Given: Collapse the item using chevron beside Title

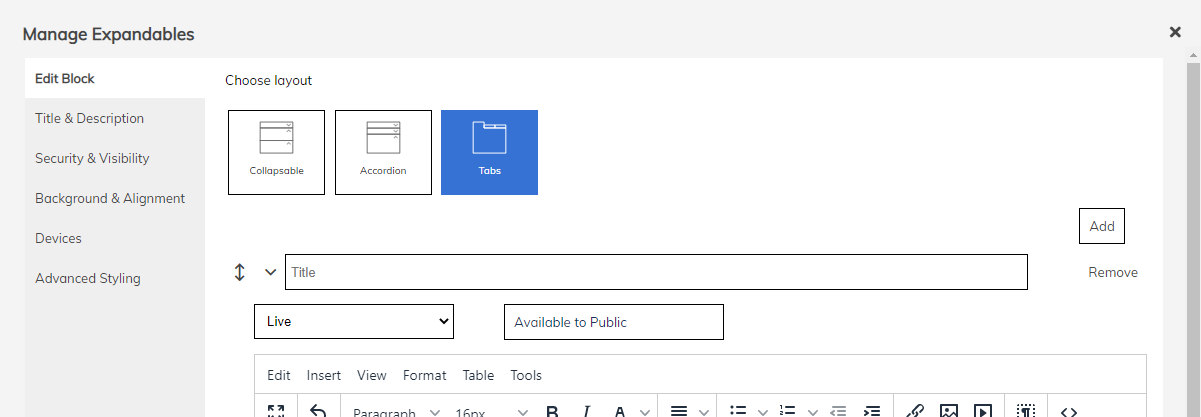Looking at the screenshot, I should tap(270, 272).
